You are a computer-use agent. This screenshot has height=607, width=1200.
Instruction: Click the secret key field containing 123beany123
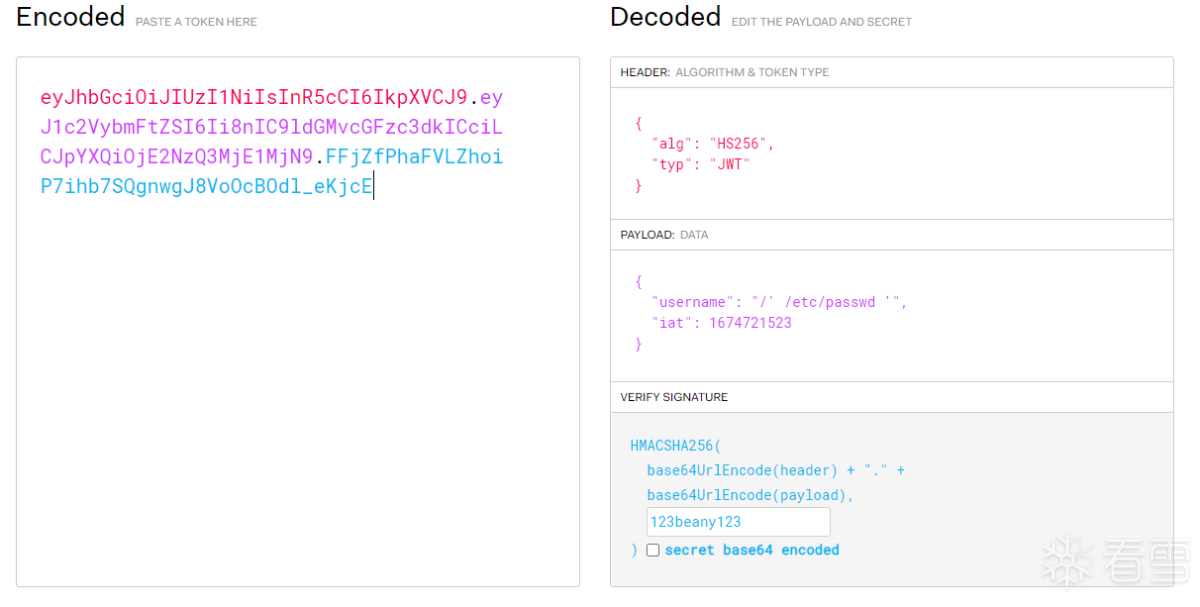click(x=738, y=522)
